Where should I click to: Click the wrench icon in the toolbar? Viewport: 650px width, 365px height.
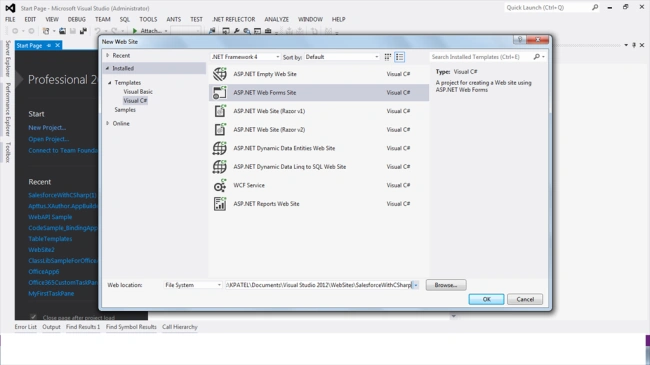click(x=236, y=31)
